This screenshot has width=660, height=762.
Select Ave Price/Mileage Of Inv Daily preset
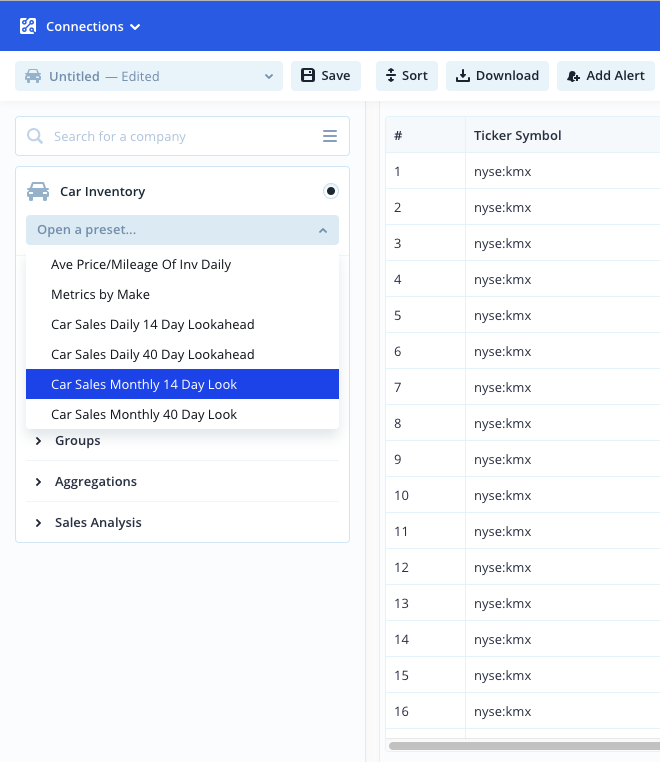click(x=182, y=264)
